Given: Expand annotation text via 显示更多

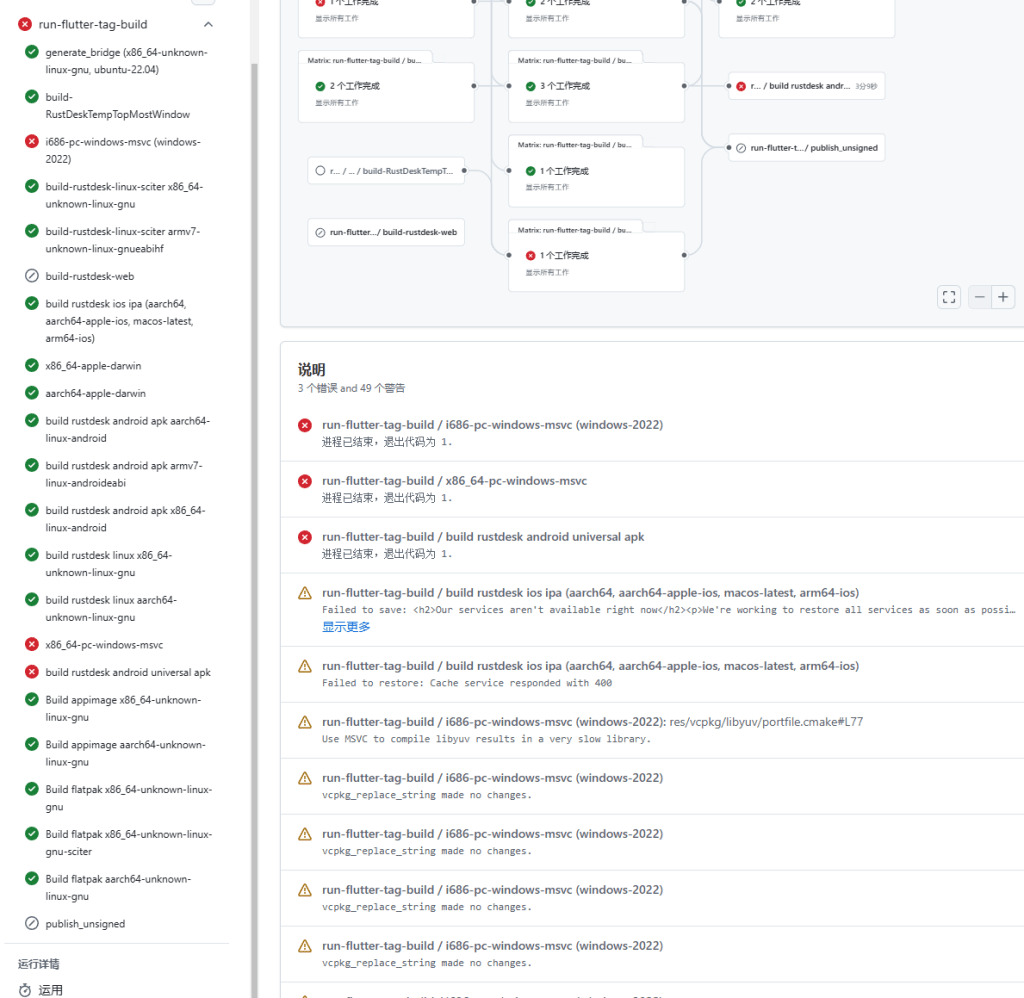Looking at the screenshot, I should click(x=346, y=627).
